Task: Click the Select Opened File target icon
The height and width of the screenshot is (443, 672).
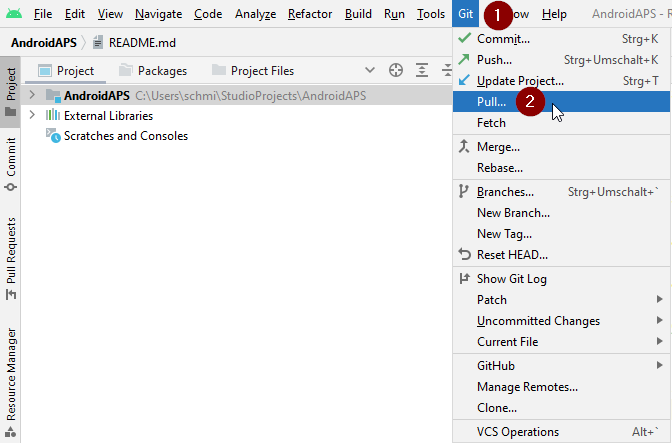Action: [x=396, y=70]
